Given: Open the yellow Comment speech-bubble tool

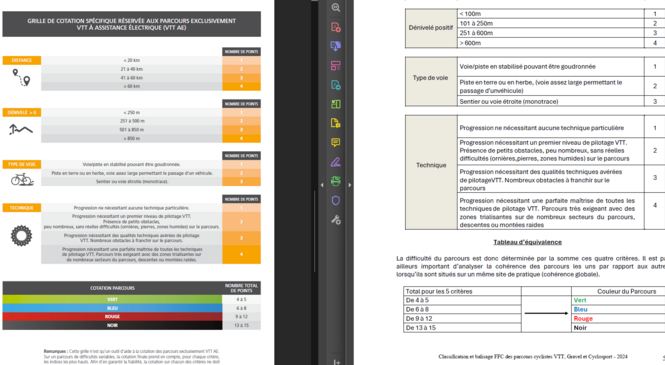Looking at the screenshot, I should tap(335, 142).
